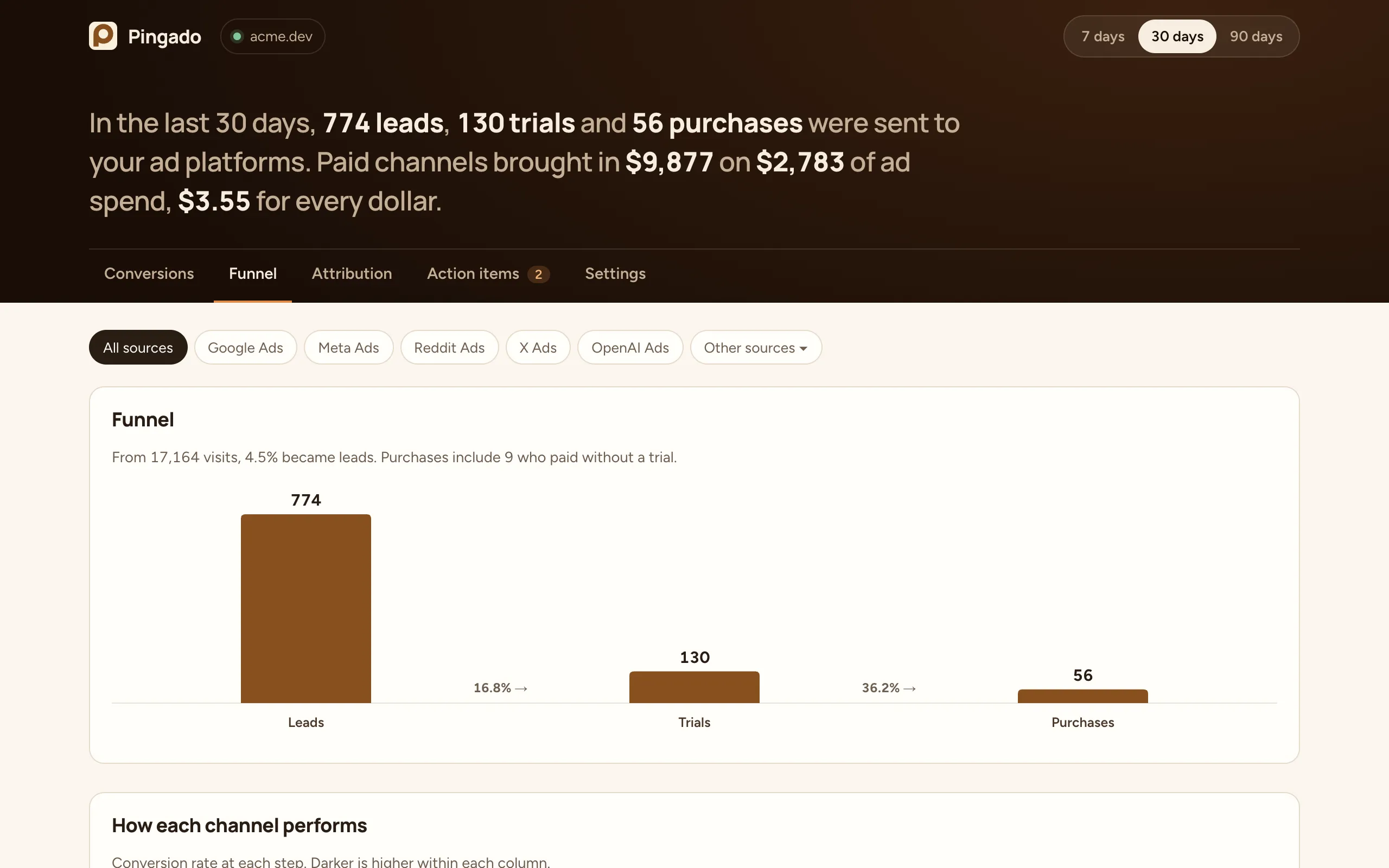Viewport: 1389px width, 868px height.
Task: Click the 'How each channel performs' heading
Action: click(239, 826)
